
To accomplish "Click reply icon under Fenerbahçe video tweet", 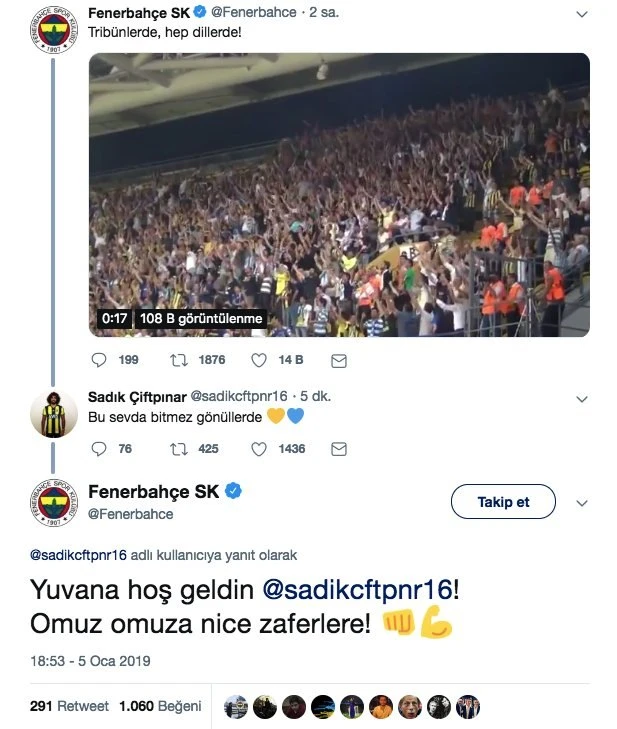I will point(98,360).
